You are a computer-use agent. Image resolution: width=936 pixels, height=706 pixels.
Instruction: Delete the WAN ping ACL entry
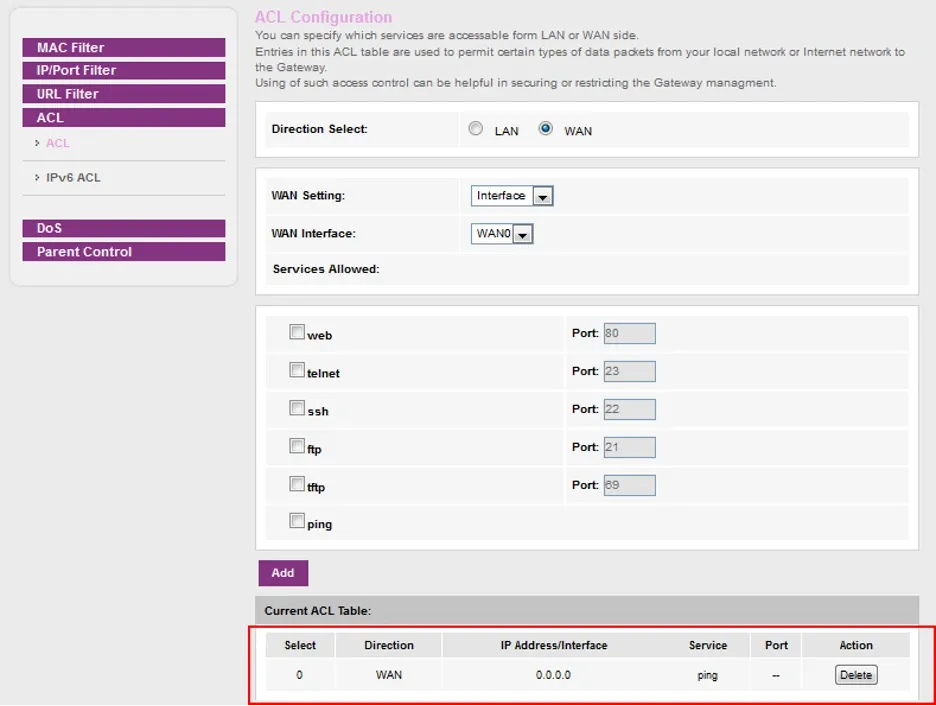[855, 675]
